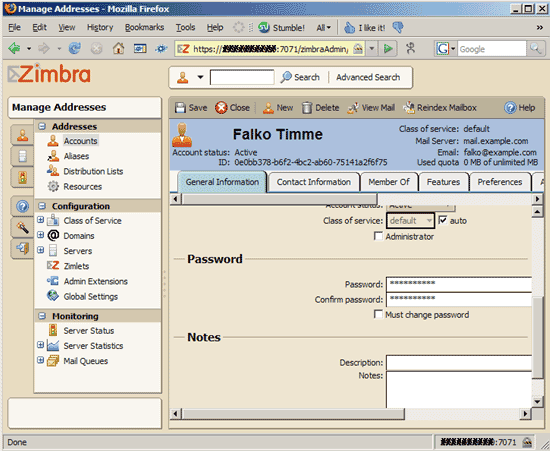Click the Search button
This screenshot has height=451, width=550.
(300, 77)
